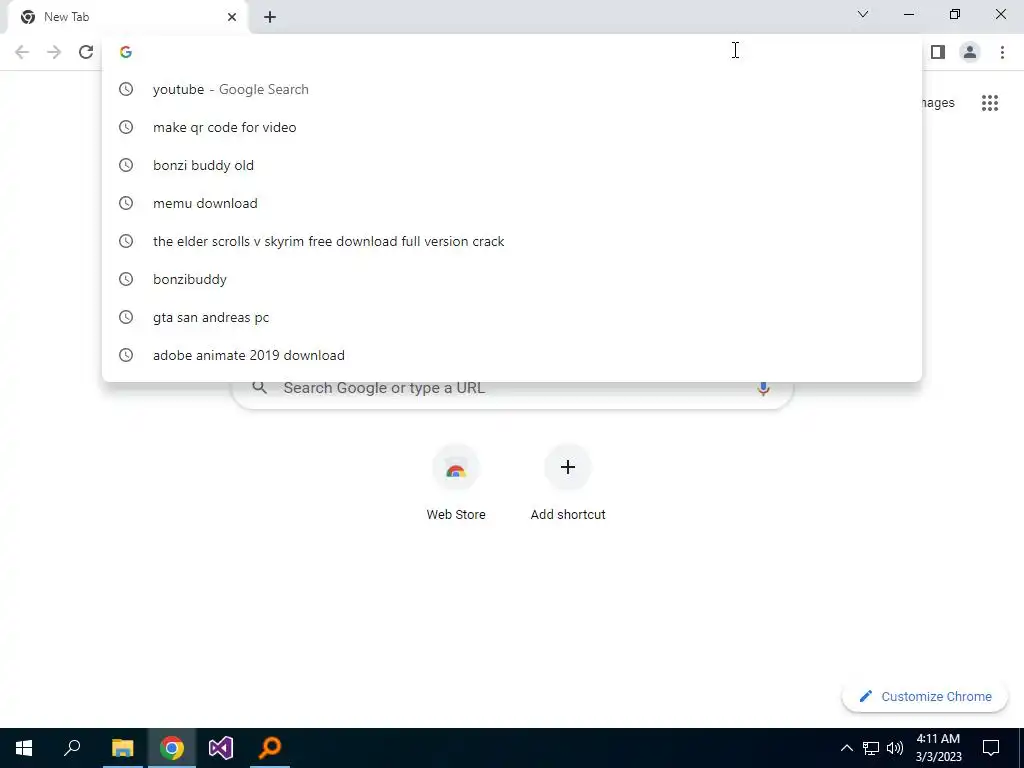Viewport: 1024px width, 768px height.
Task: Click the clock icon beside gta san andreas pc
Action: coord(126,317)
